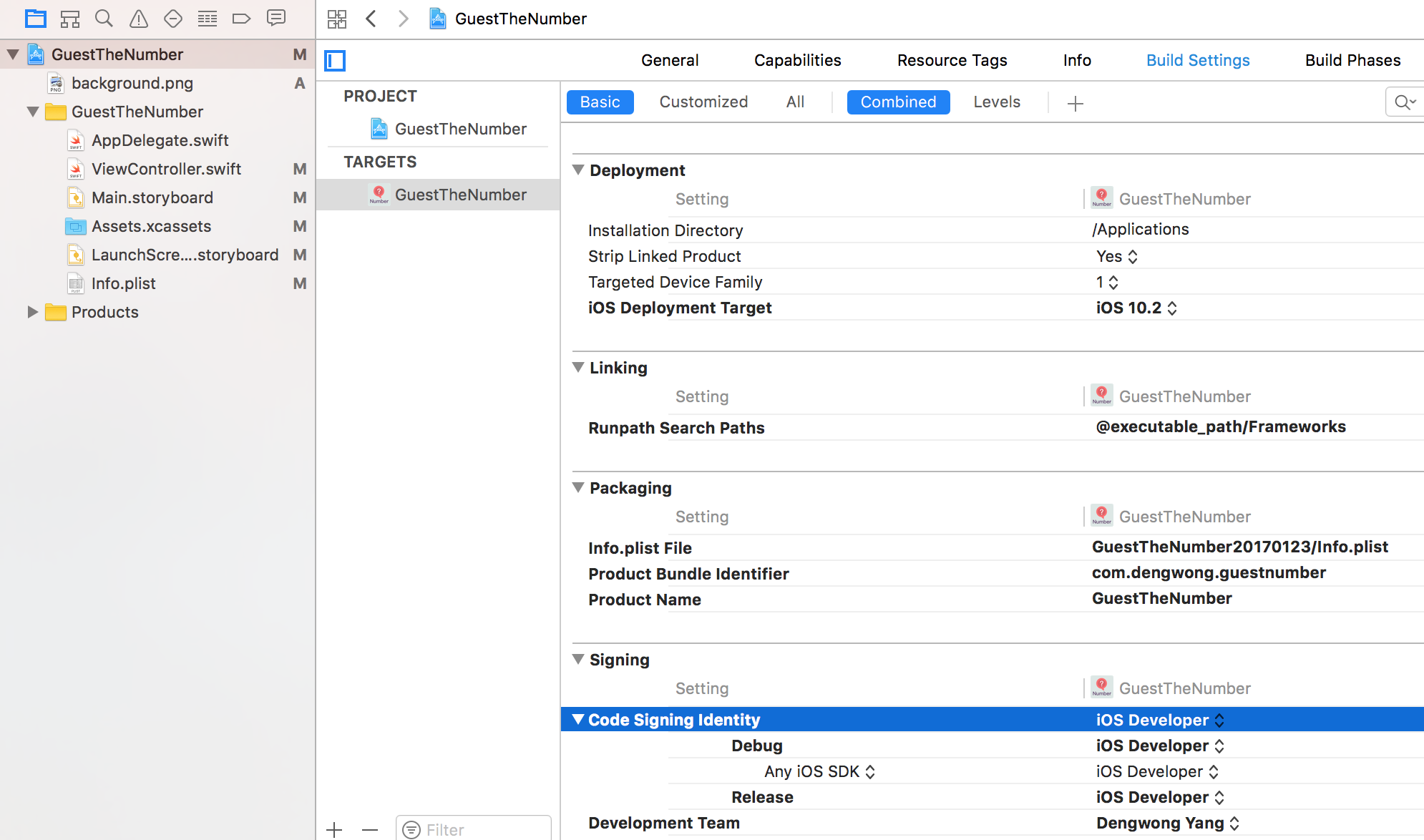The width and height of the screenshot is (1424, 840).
Task: Collapse the GuestTheNumber yellow folder group
Action: point(33,112)
